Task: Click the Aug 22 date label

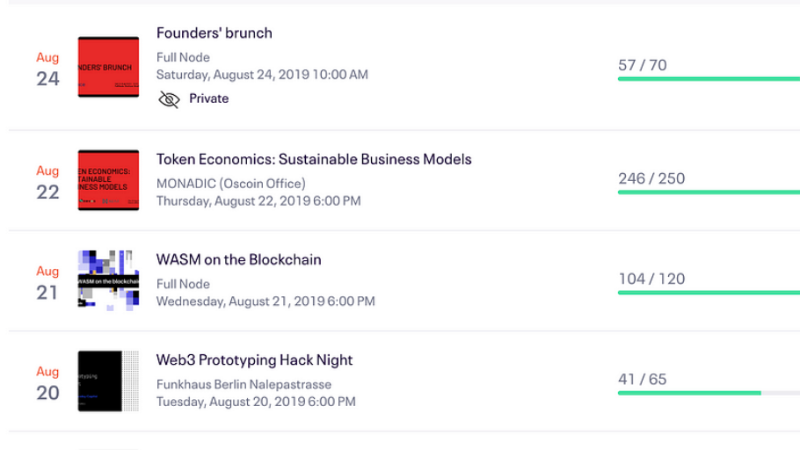Action: [x=48, y=182]
